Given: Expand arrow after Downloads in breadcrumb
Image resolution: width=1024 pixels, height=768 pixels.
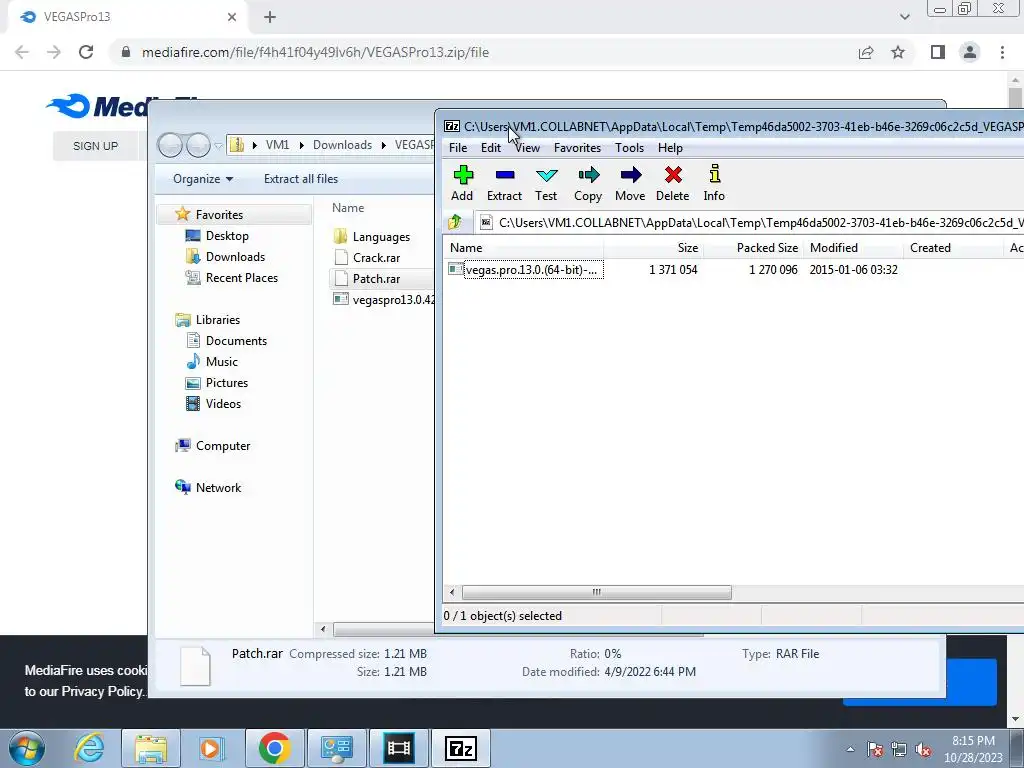Looking at the screenshot, I should pyautogui.click(x=383, y=145).
